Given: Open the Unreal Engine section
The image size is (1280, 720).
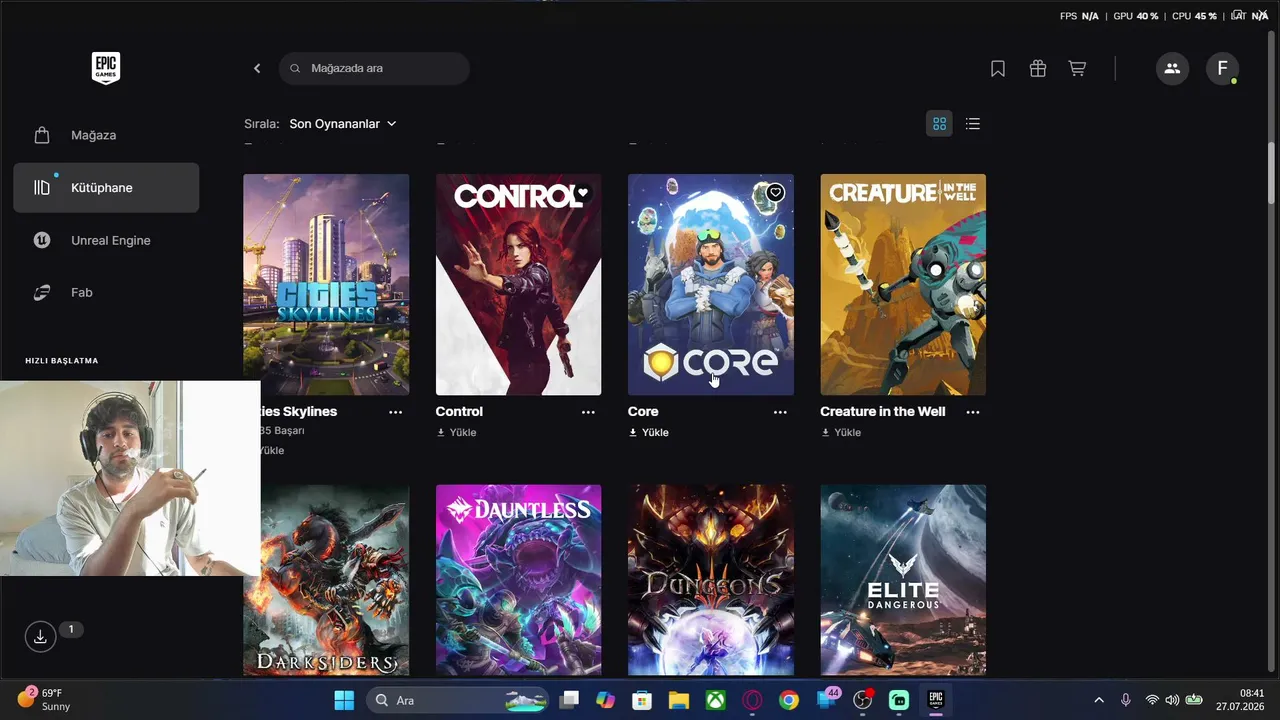Looking at the screenshot, I should click(x=106, y=240).
